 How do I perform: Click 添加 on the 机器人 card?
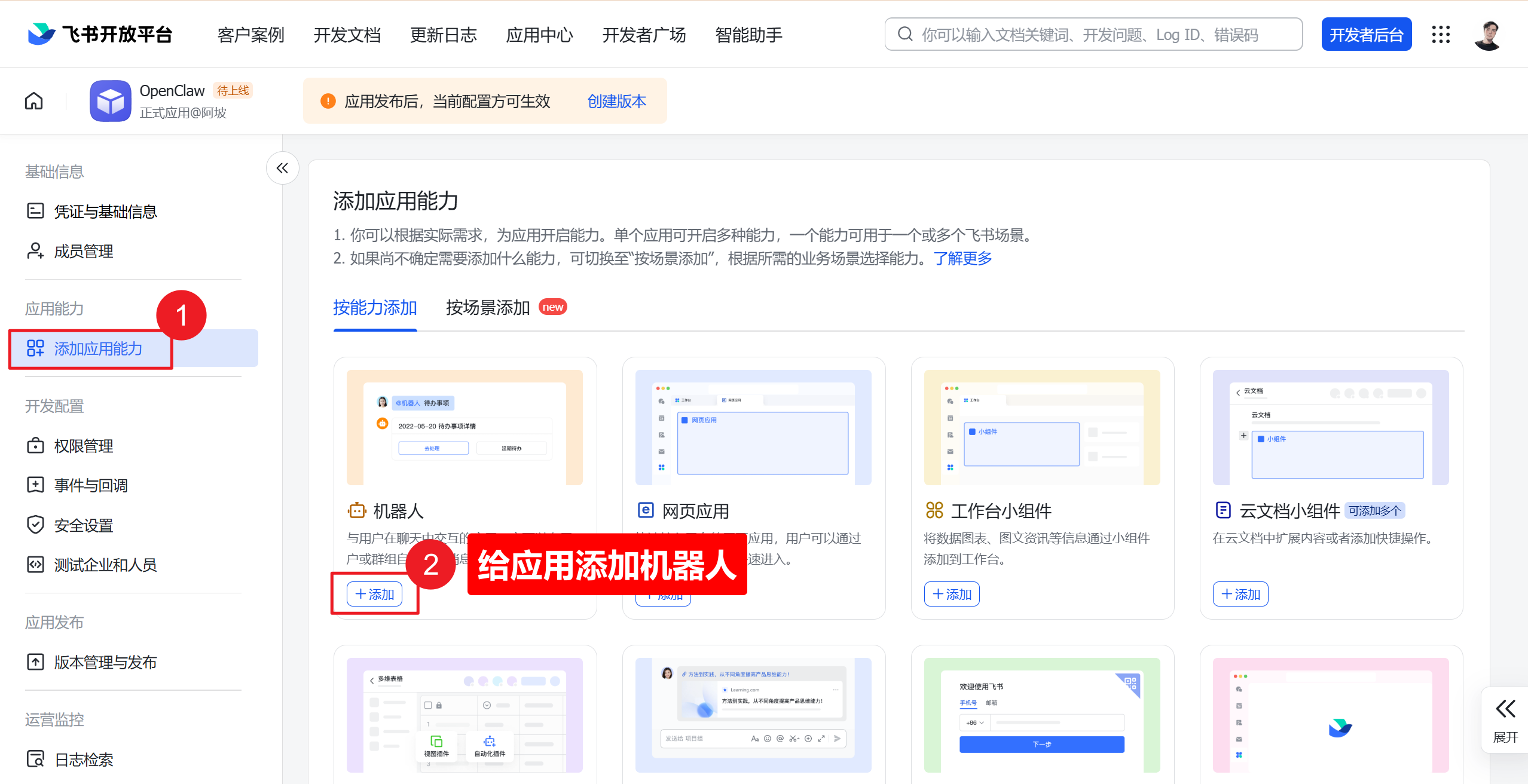(375, 594)
